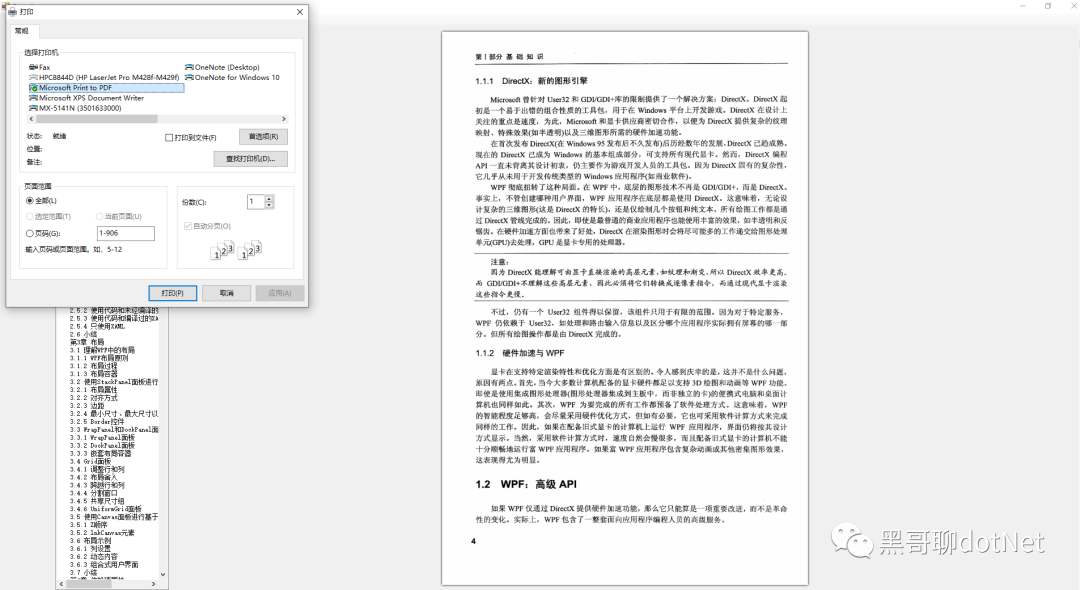
Task: Click heading 1.1.2 硬件加速与 WPF
Action: pos(520,353)
